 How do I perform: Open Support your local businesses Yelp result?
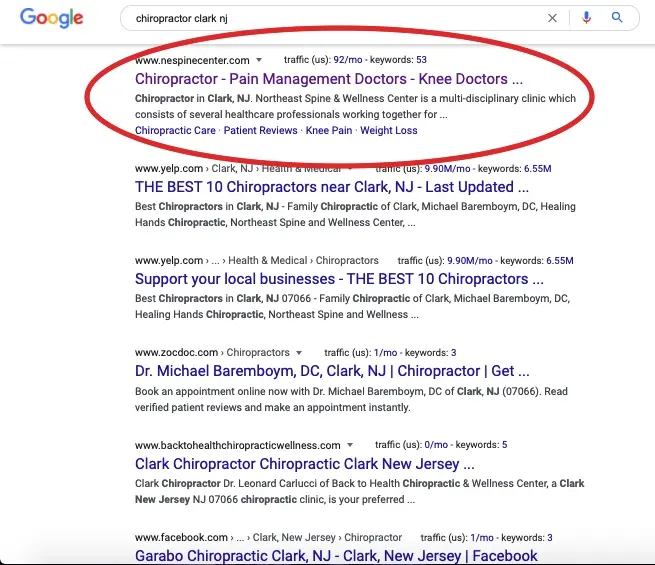[339, 279]
